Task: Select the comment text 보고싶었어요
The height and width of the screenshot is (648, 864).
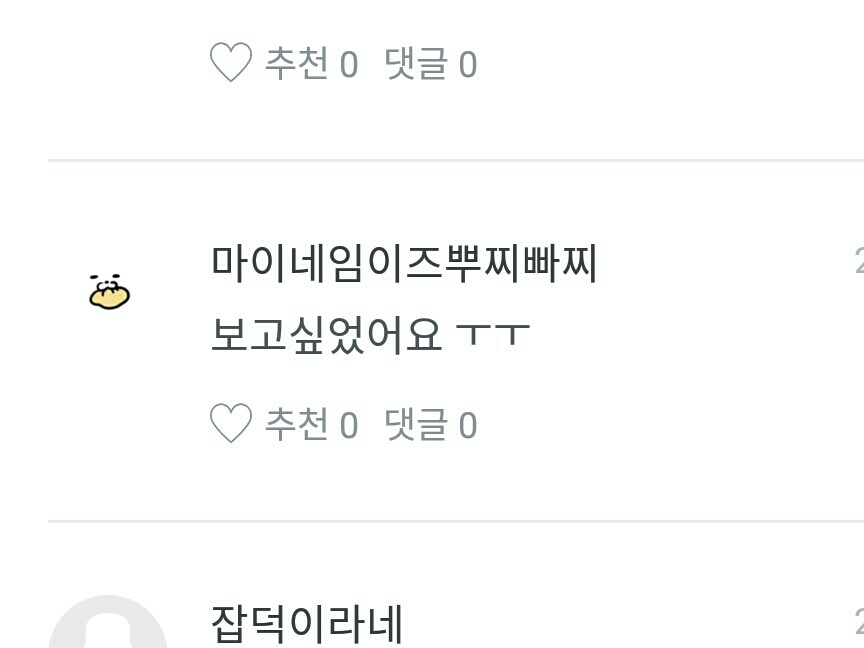Action: tap(326, 334)
